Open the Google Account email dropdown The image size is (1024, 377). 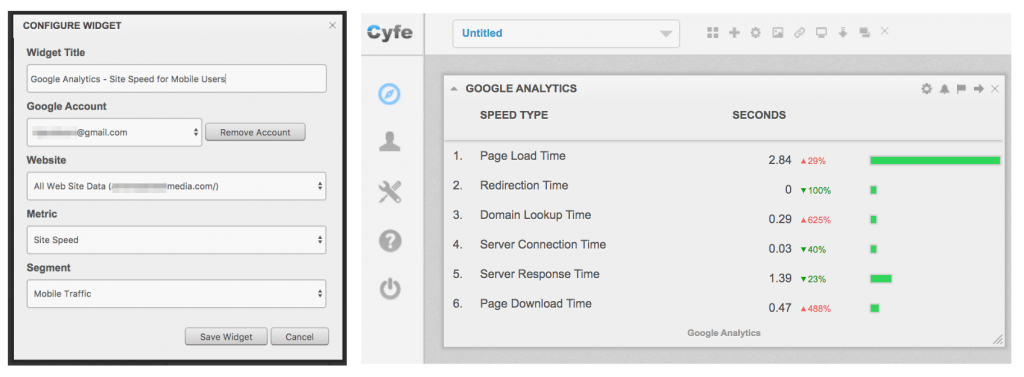114,132
